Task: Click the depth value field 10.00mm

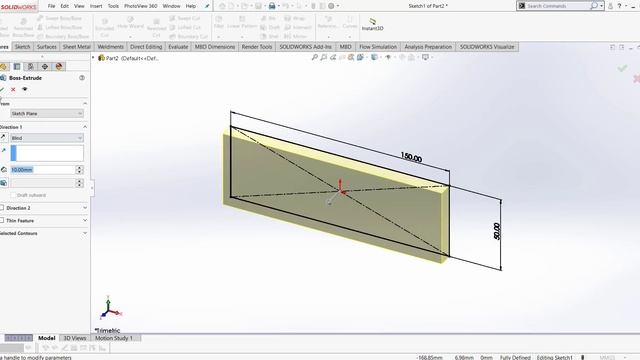Action: (x=42, y=170)
